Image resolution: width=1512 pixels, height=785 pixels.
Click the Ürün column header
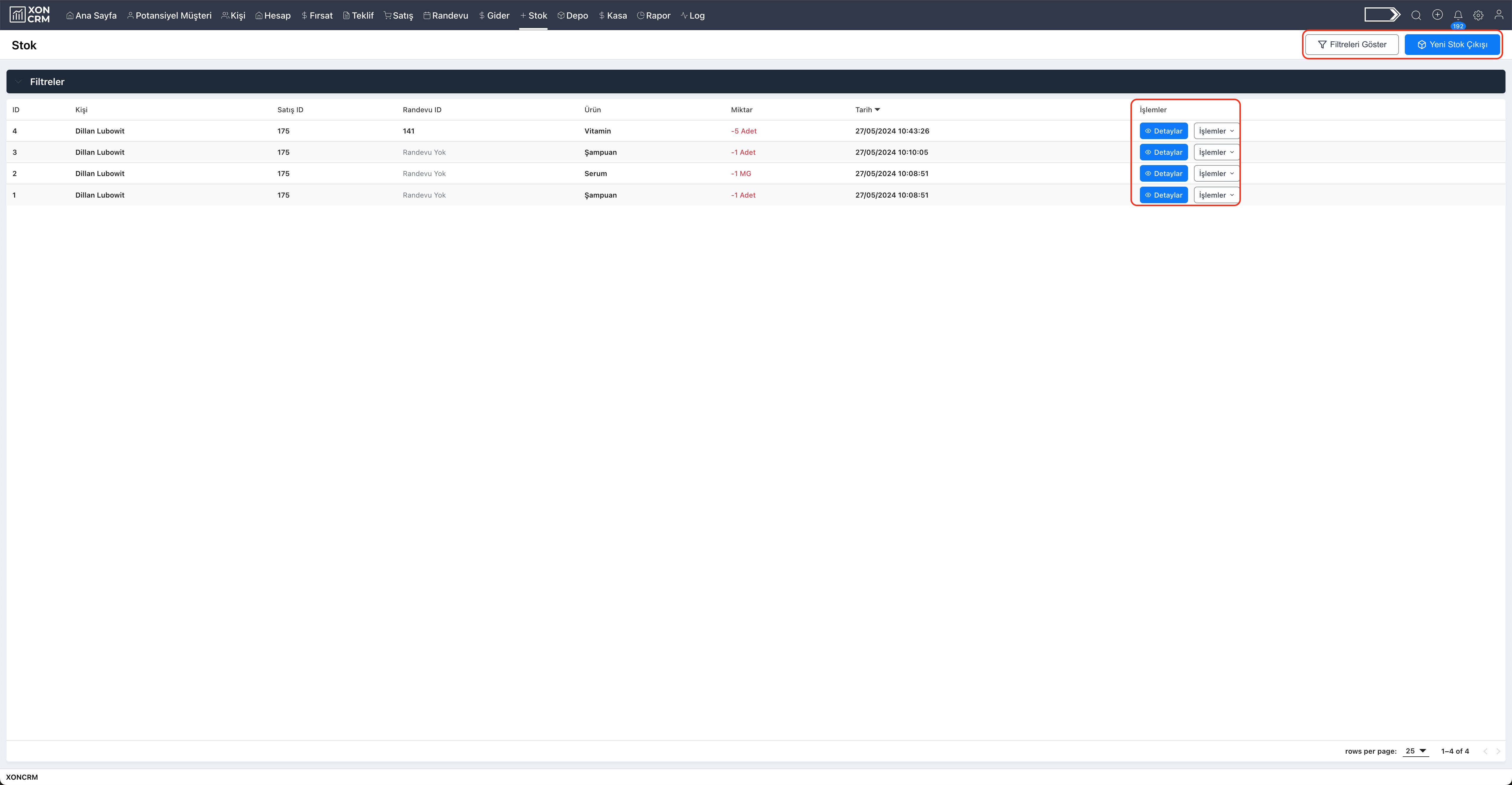point(592,110)
